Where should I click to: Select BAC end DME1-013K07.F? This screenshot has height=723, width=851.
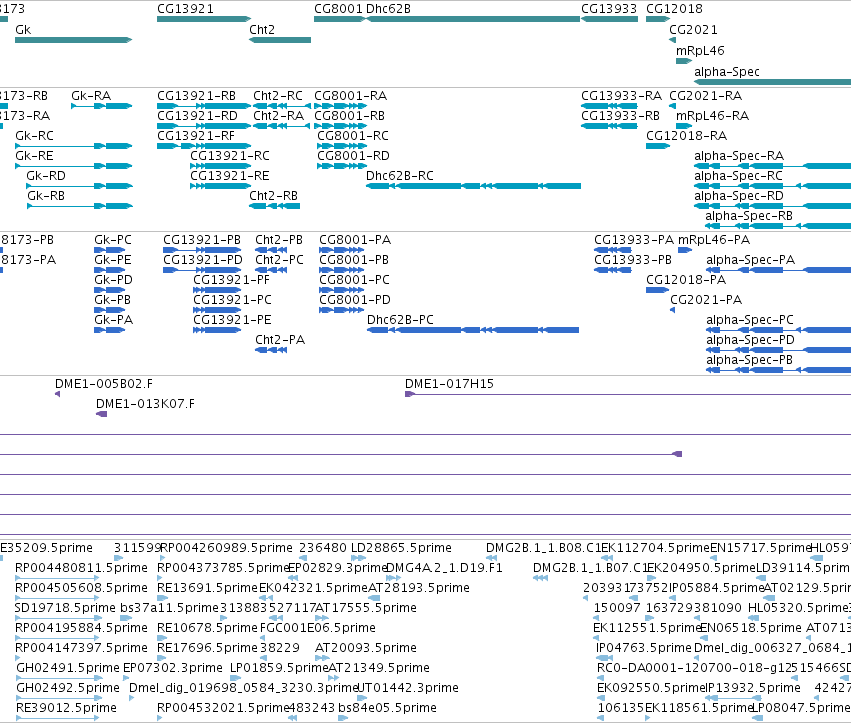pos(101,415)
